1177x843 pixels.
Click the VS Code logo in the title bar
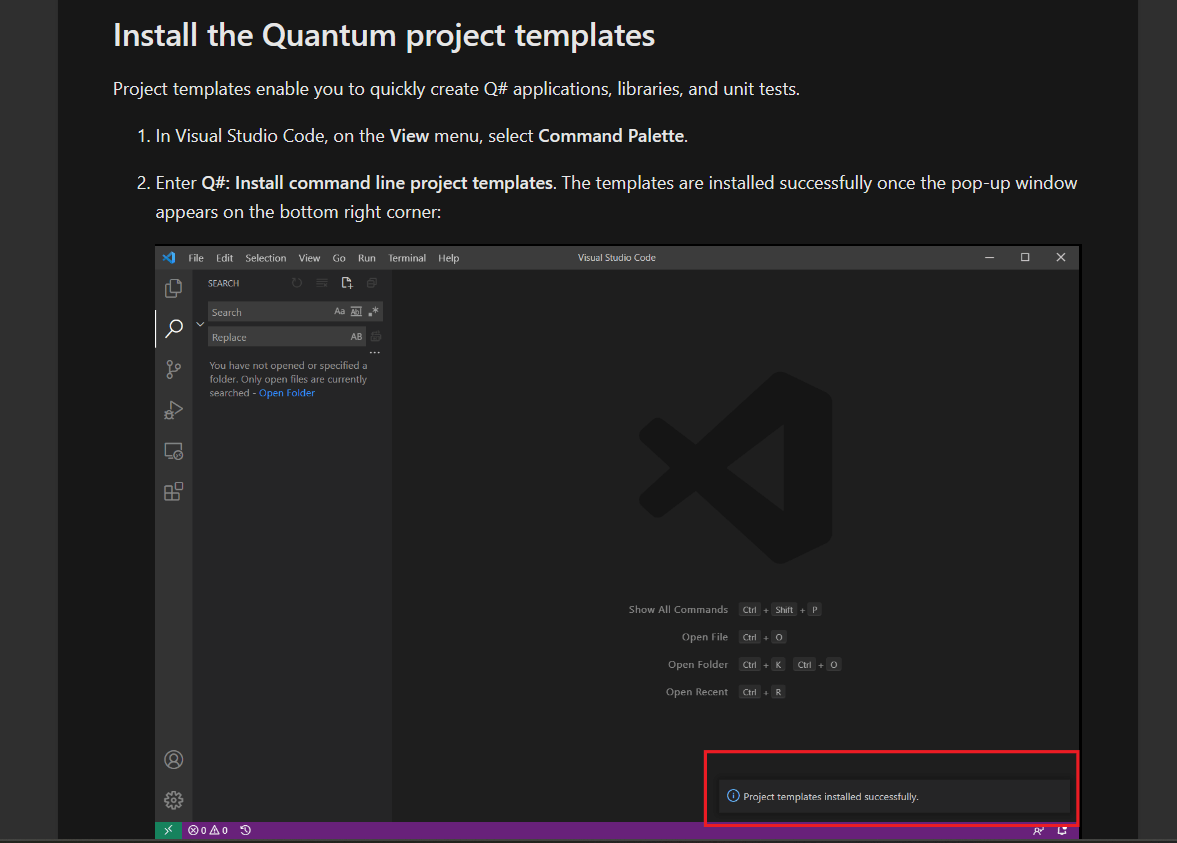click(x=169, y=257)
